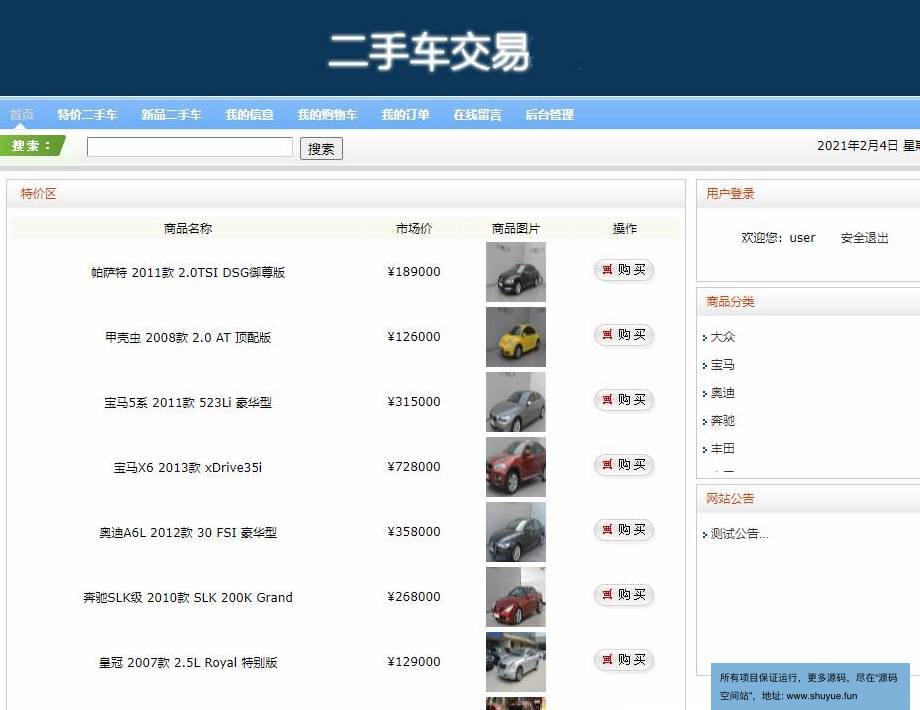Viewport: 920px width, 710px height.
Task: Select the 丰田 category link
Action: click(x=722, y=448)
